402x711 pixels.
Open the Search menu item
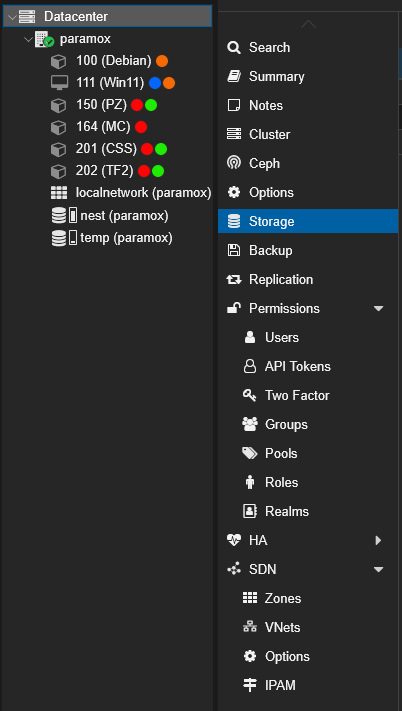[x=308, y=48]
